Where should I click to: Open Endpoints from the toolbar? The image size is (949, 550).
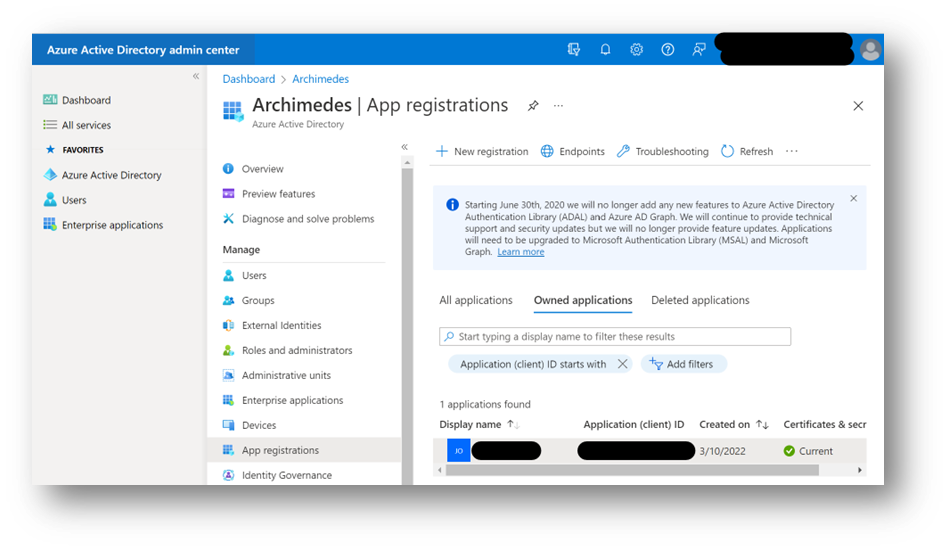coord(572,151)
